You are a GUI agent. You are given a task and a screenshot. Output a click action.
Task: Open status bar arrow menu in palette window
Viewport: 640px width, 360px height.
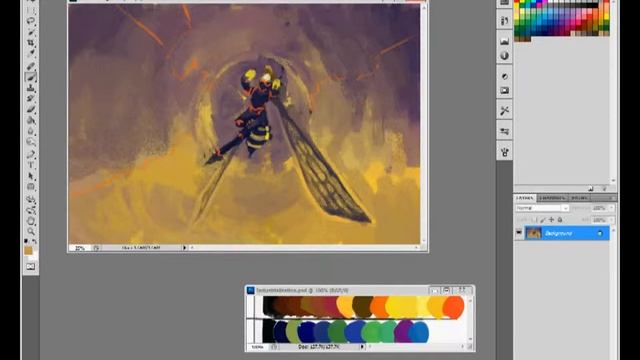point(362,347)
